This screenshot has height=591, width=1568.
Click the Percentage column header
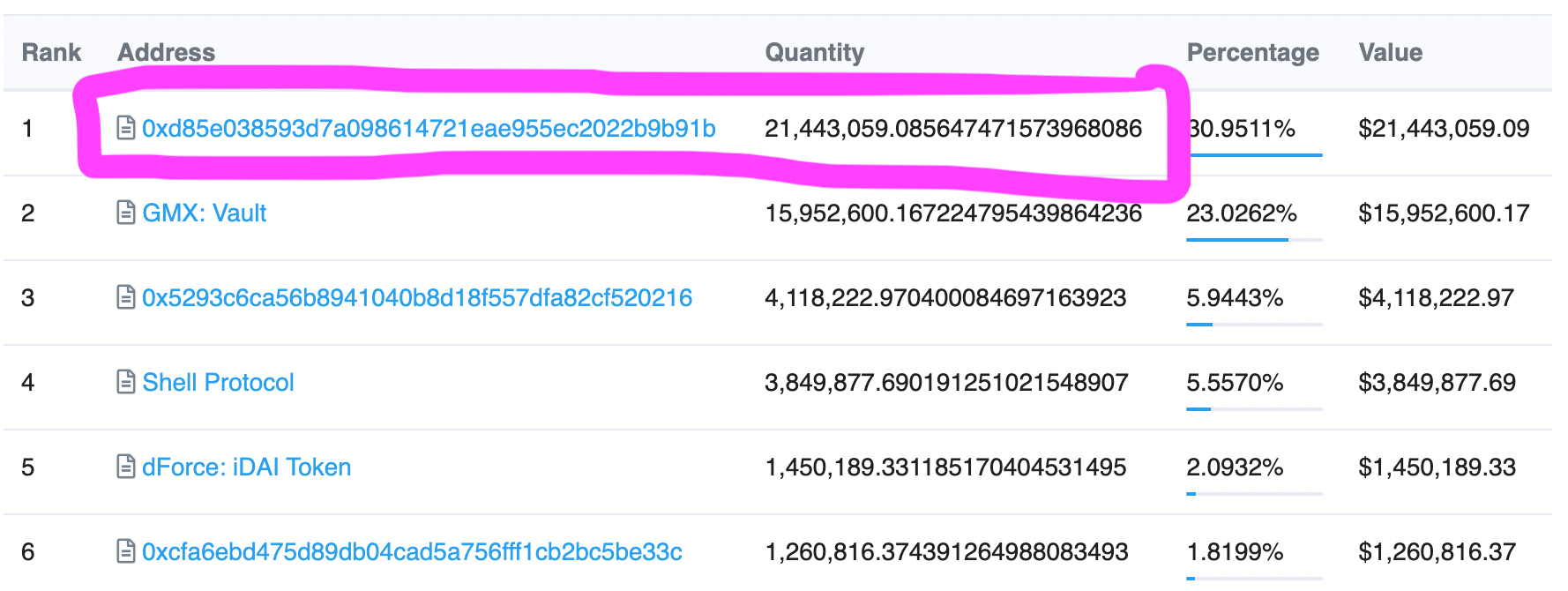pos(1252,53)
